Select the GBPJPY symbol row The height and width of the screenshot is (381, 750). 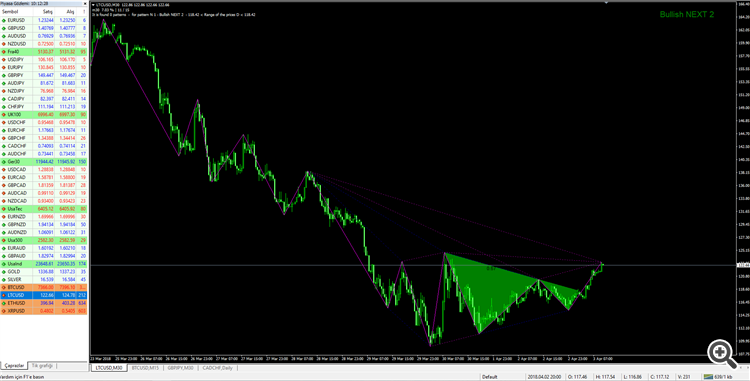click(44, 76)
